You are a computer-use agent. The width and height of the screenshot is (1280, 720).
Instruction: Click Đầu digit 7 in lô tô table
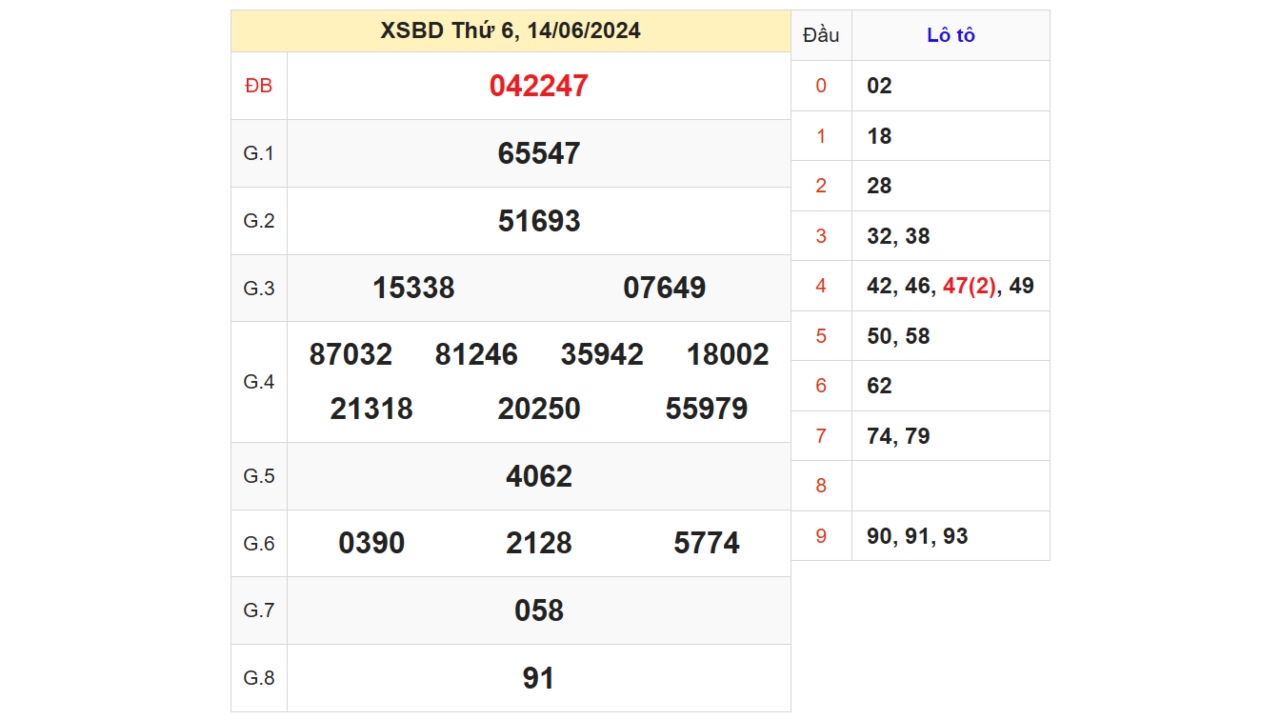(821, 436)
